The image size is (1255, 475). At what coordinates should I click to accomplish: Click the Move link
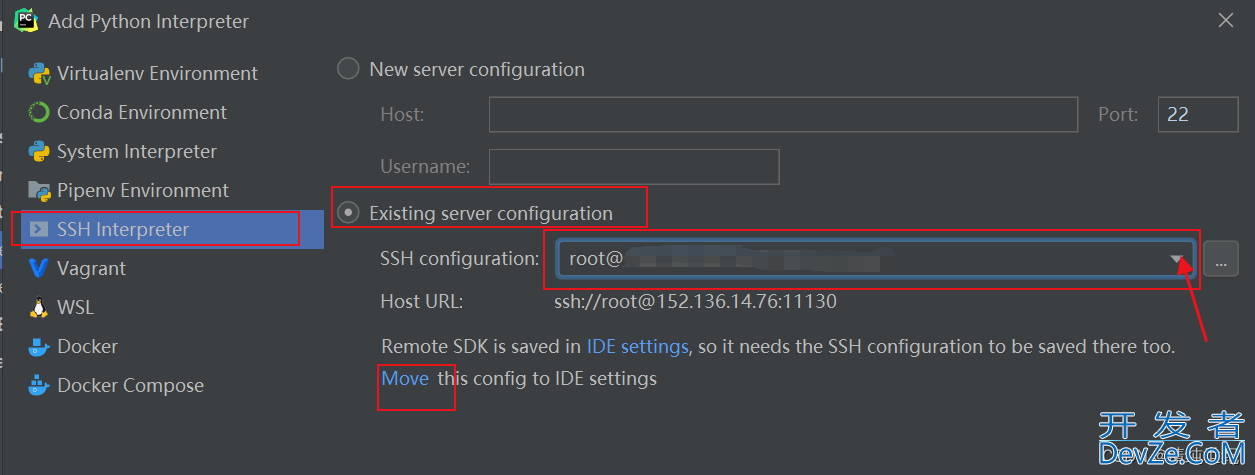(x=405, y=379)
